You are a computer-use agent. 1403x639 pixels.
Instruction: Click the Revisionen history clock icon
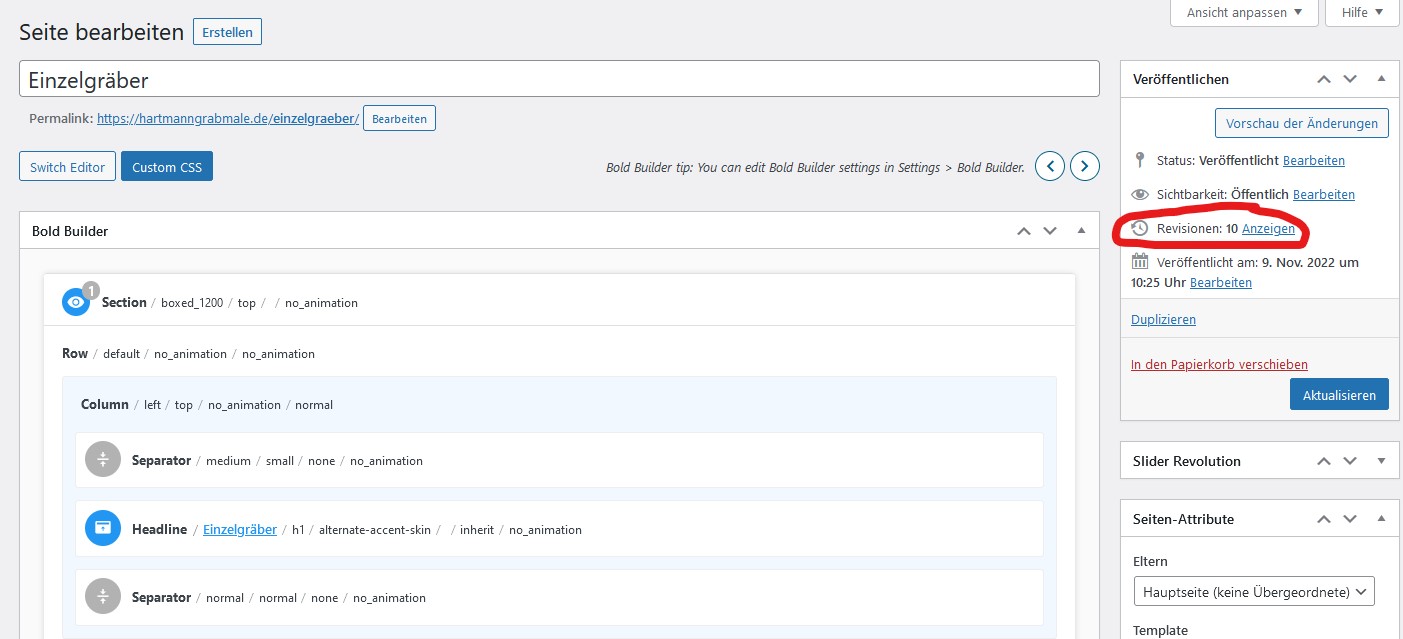pyautogui.click(x=1140, y=228)
